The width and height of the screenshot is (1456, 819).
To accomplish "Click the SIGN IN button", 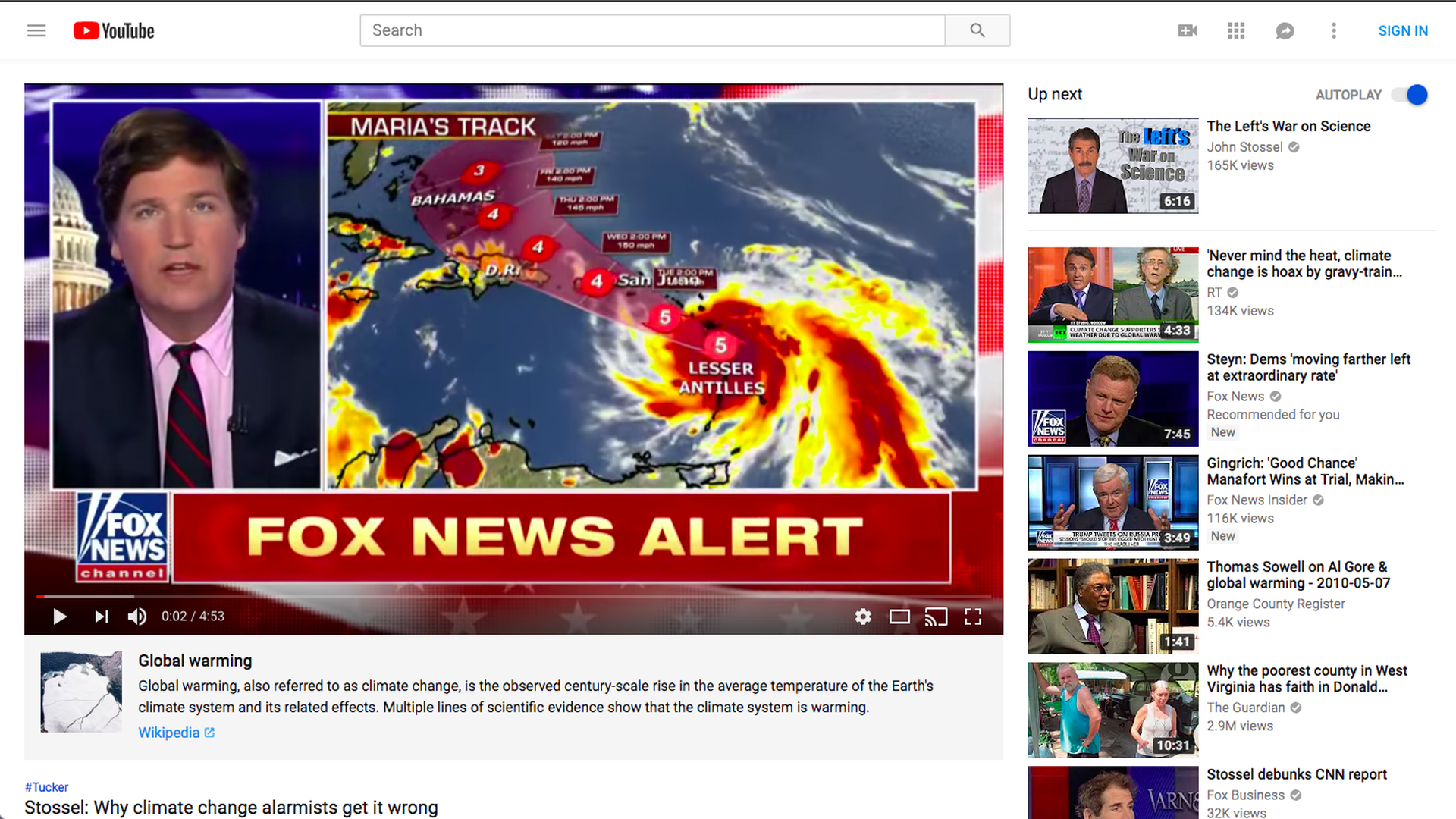I will pos(1403,30).
